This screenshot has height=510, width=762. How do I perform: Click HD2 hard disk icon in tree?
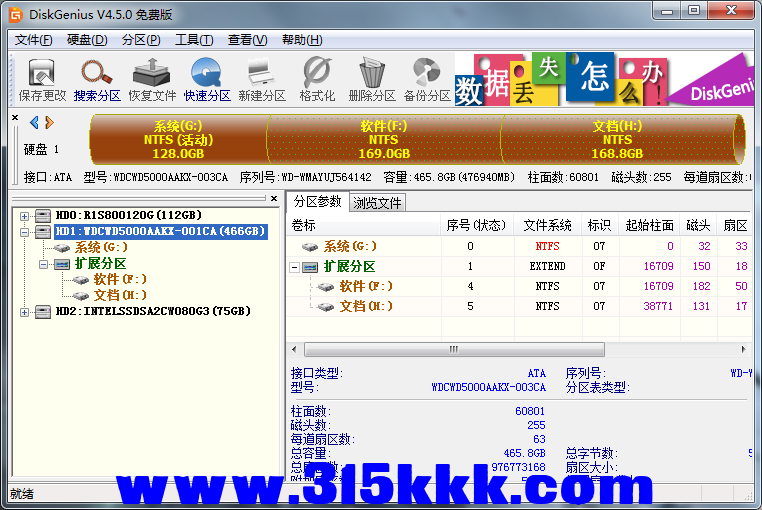(43, 312)
